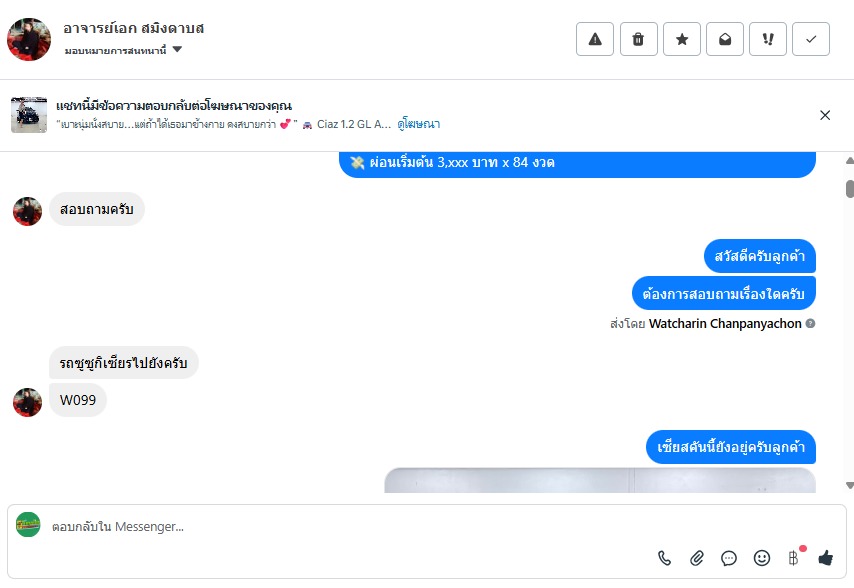854x588 pixels.
Task: Mark conversation done with checkmark
Action: [x=810, y=39]
